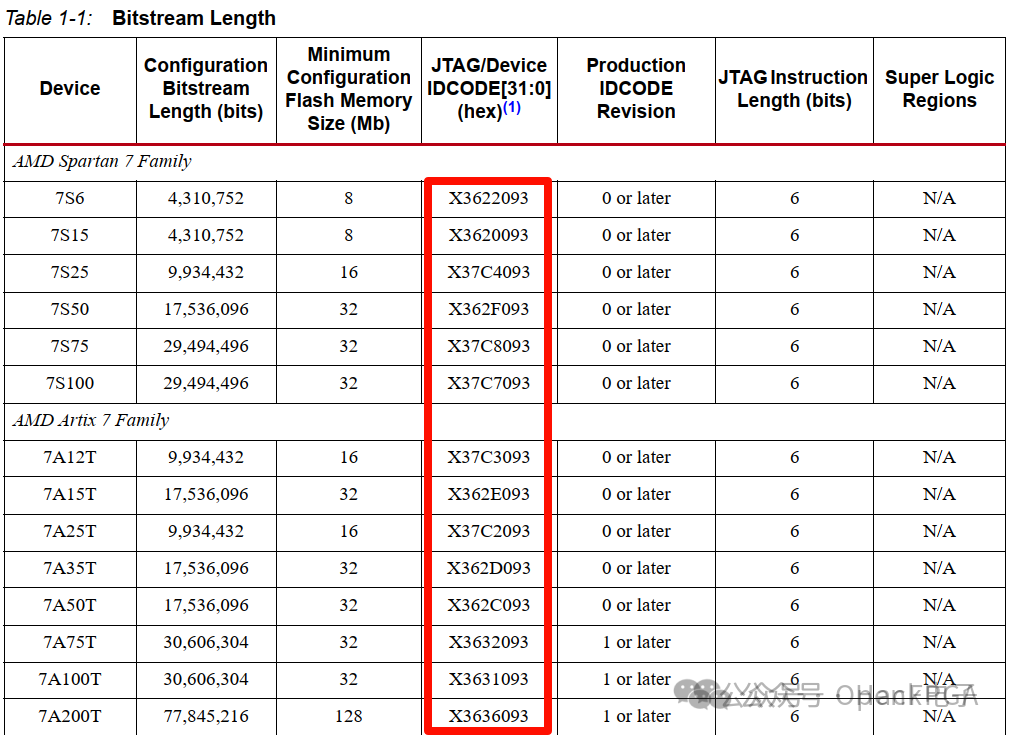
Task: Click 7S6 revision 0 or later
Action: [636, 198]
